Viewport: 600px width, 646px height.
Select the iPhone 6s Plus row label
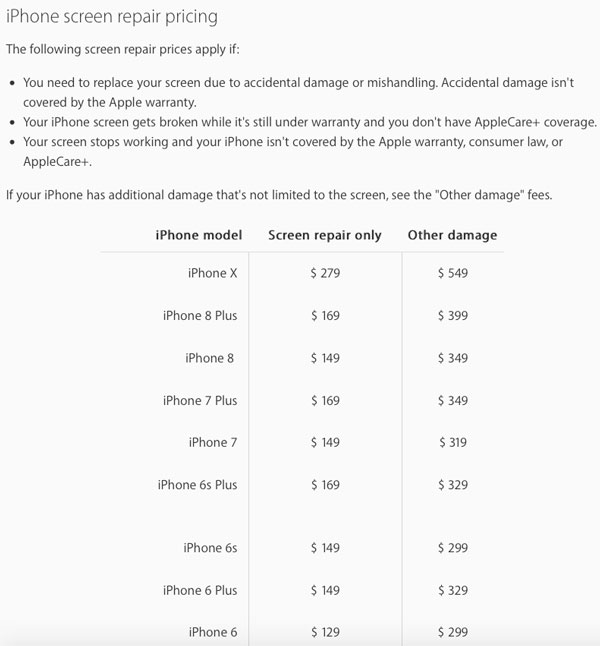pos(197,485)
